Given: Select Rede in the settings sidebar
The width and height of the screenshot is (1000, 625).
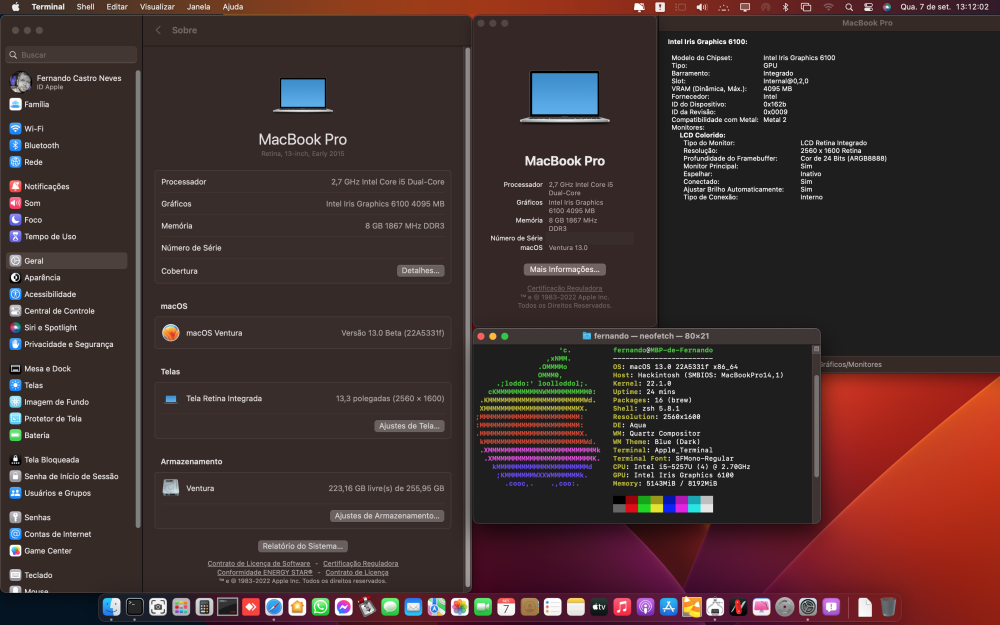Looking at the screenshot, I should 67,162.
